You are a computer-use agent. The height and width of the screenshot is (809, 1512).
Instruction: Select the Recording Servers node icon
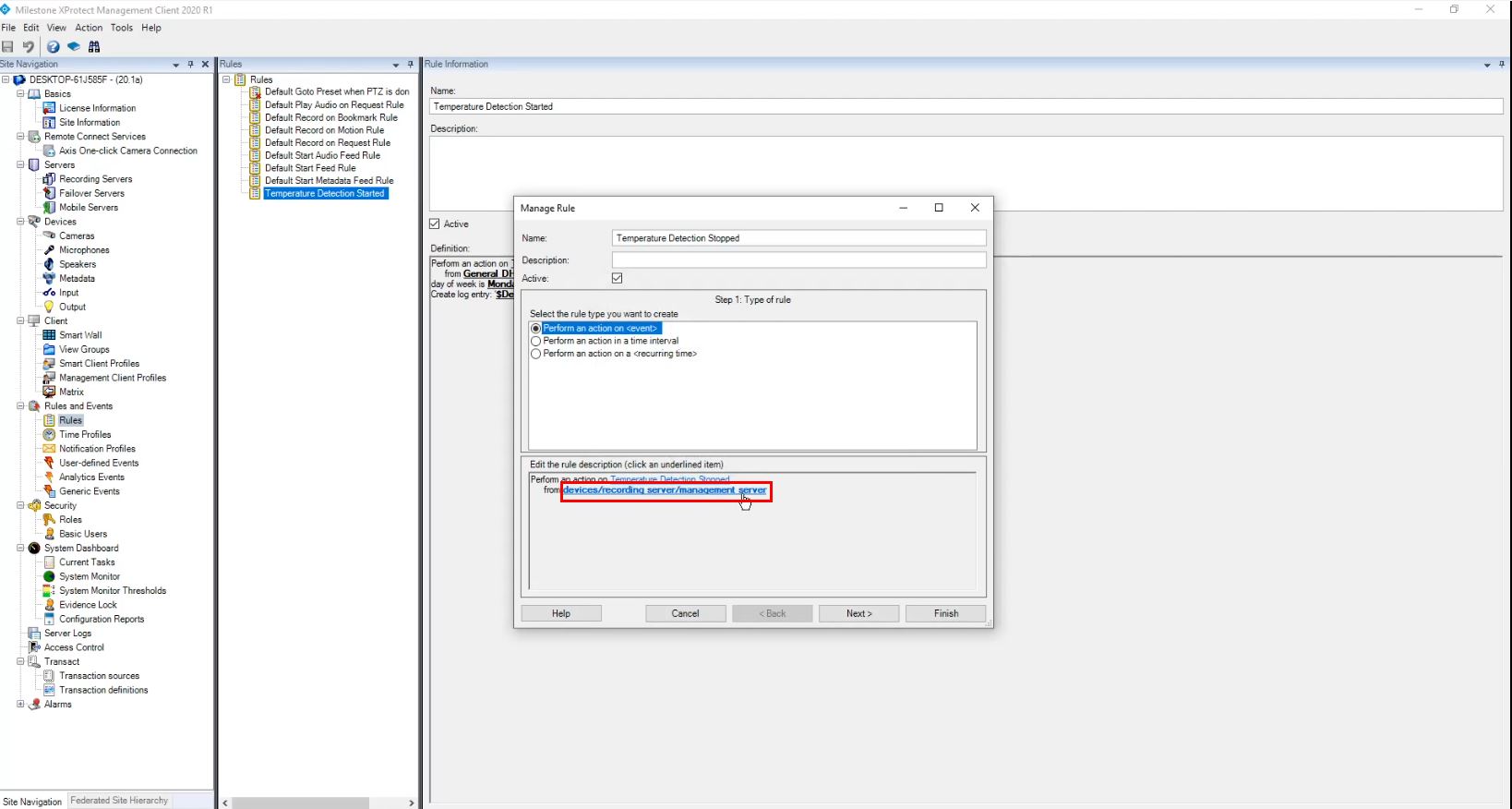[50, 179]
